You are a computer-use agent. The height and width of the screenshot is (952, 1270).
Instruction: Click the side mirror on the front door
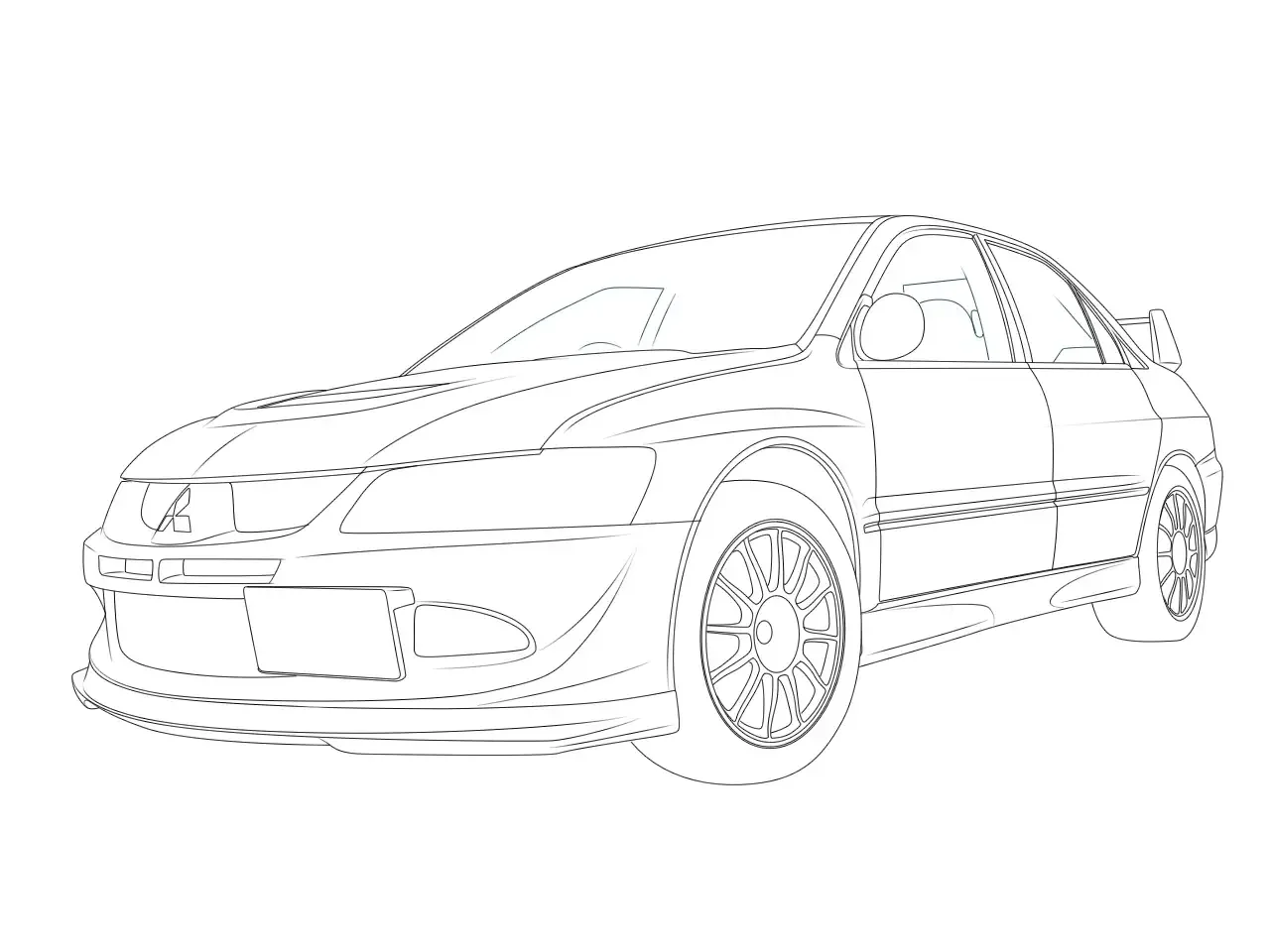coord(891,327)
